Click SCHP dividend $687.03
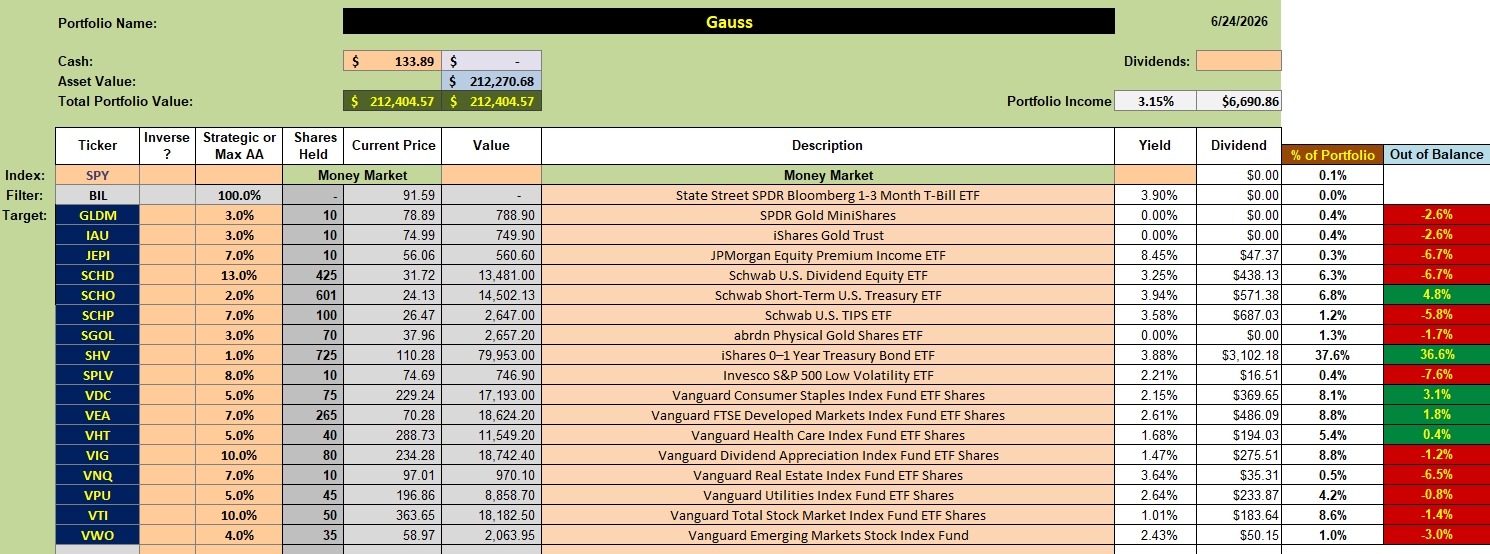The image size is (1490, 554). point(1239,315)
